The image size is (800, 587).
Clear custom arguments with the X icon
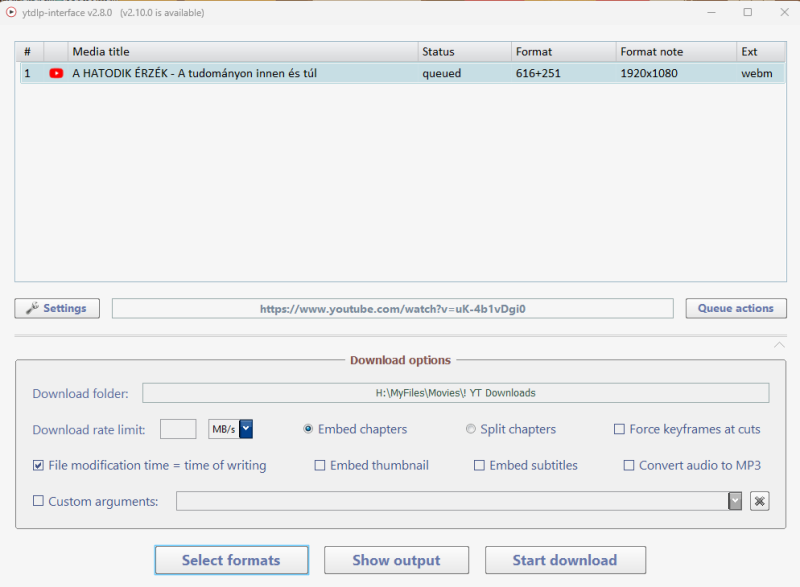pos(759,501)
